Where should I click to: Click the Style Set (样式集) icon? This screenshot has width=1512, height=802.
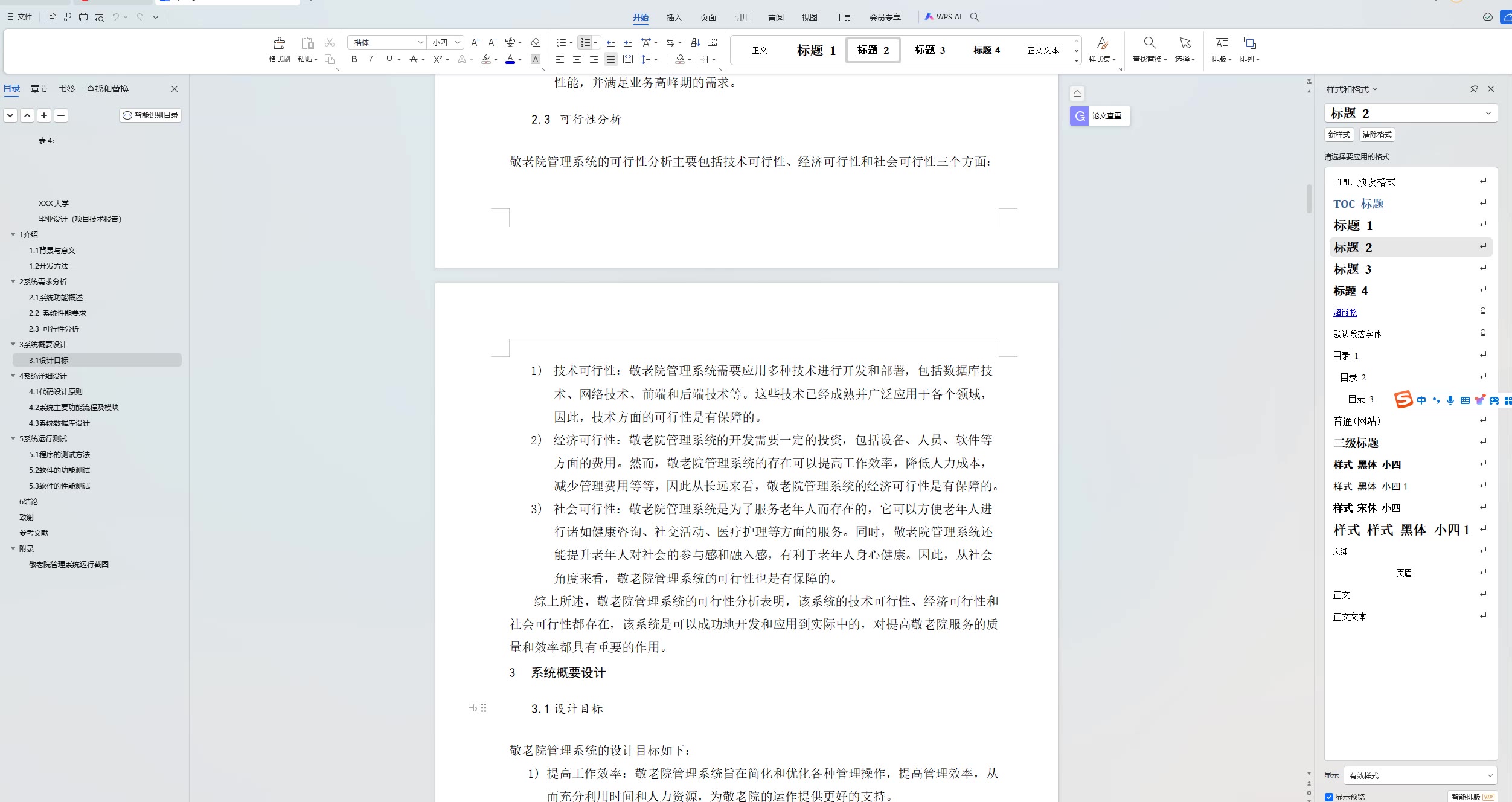click(1102, 43)
